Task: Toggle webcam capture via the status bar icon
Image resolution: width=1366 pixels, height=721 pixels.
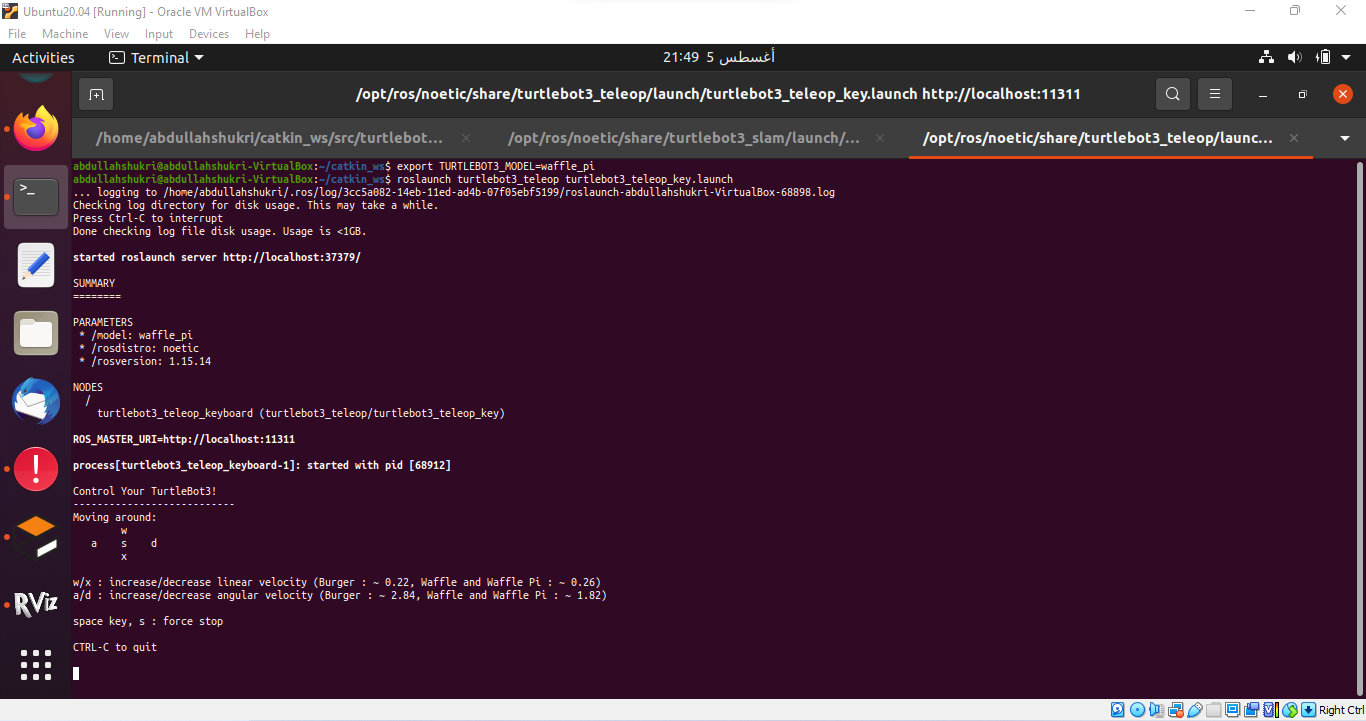Action: coord(1252,709)
